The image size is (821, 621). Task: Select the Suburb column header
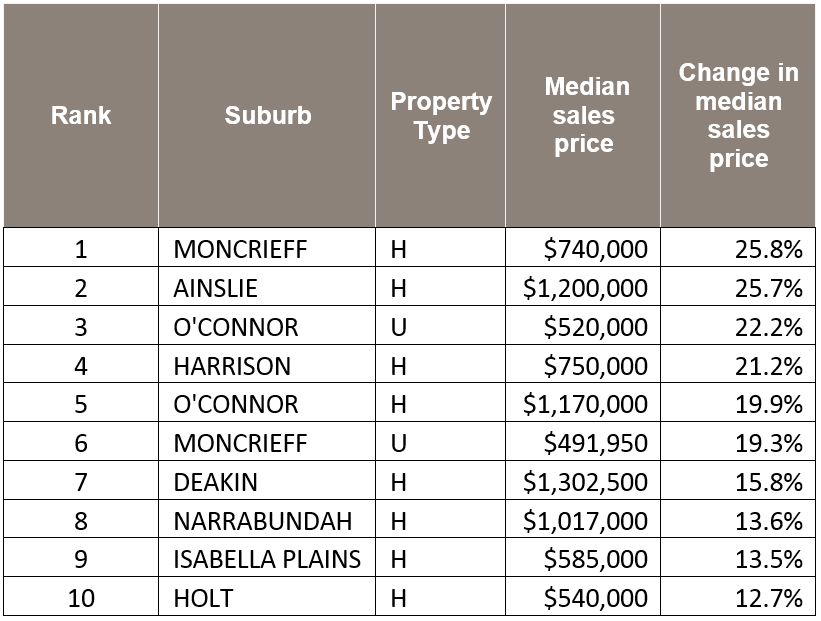coord(267,115)
